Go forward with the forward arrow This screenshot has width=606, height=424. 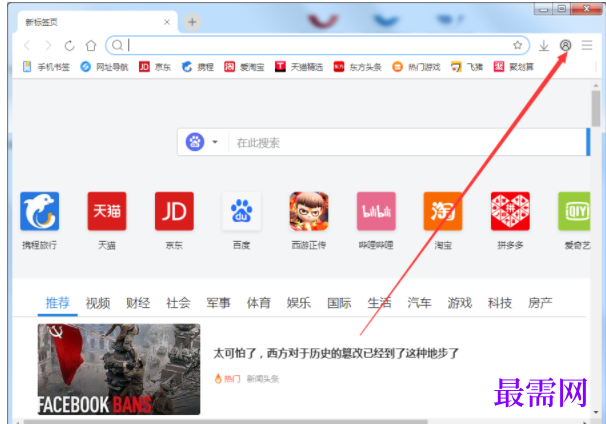point(48,46)
